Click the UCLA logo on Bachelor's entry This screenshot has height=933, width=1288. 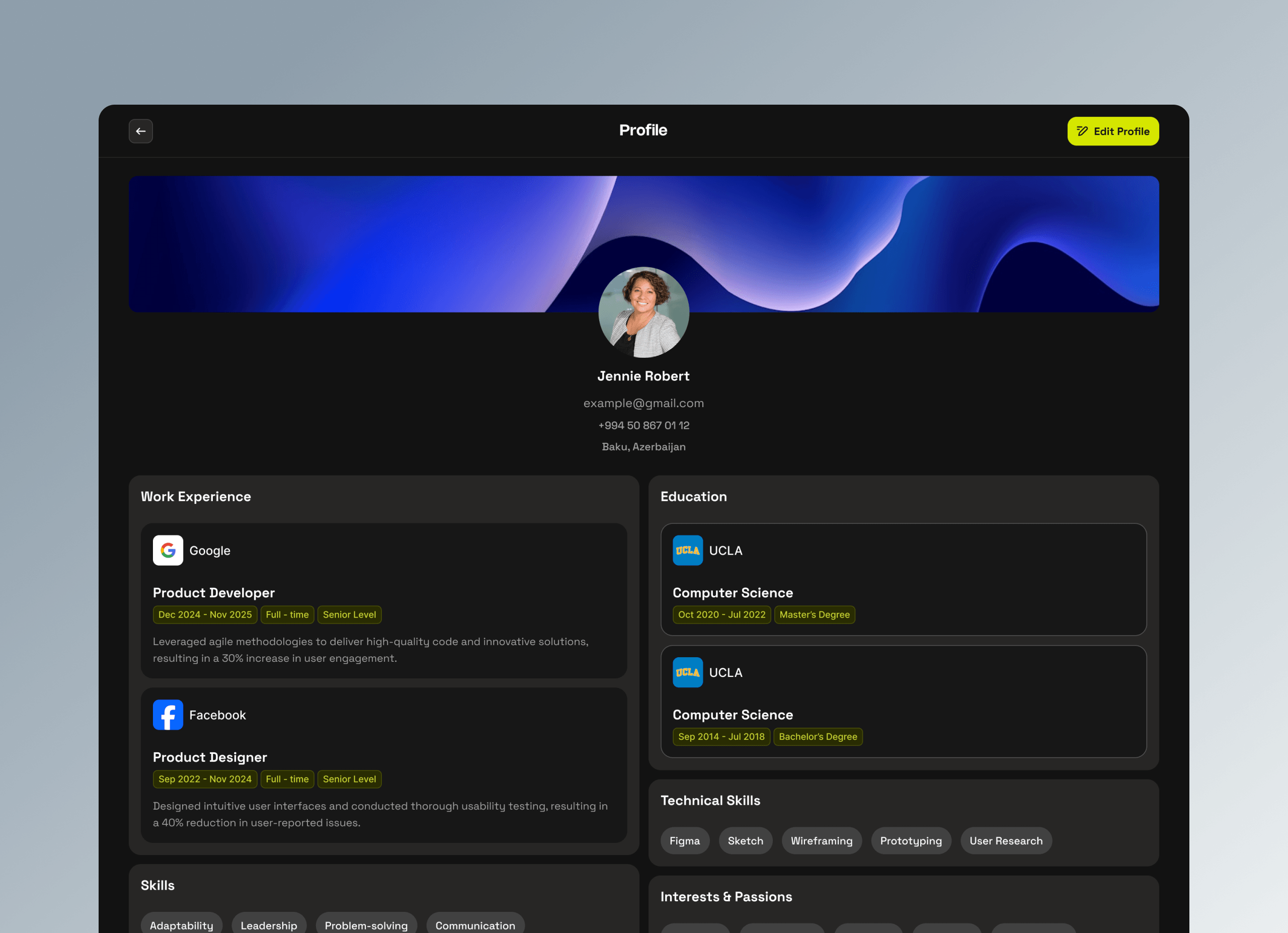[688, 672]
